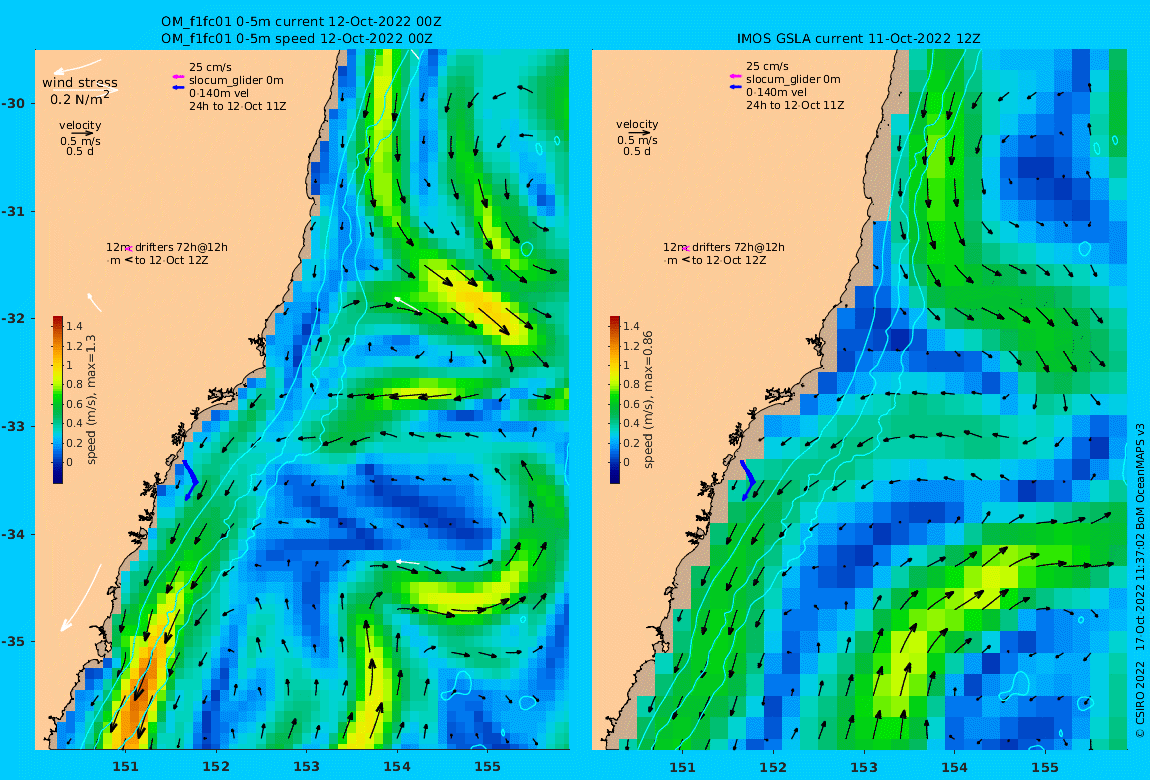Click the 155 longitude label under the OM_f1fc01 map
Image resolution: width=1150 pixels, height=780 pixels.
[x=488, y=767]
